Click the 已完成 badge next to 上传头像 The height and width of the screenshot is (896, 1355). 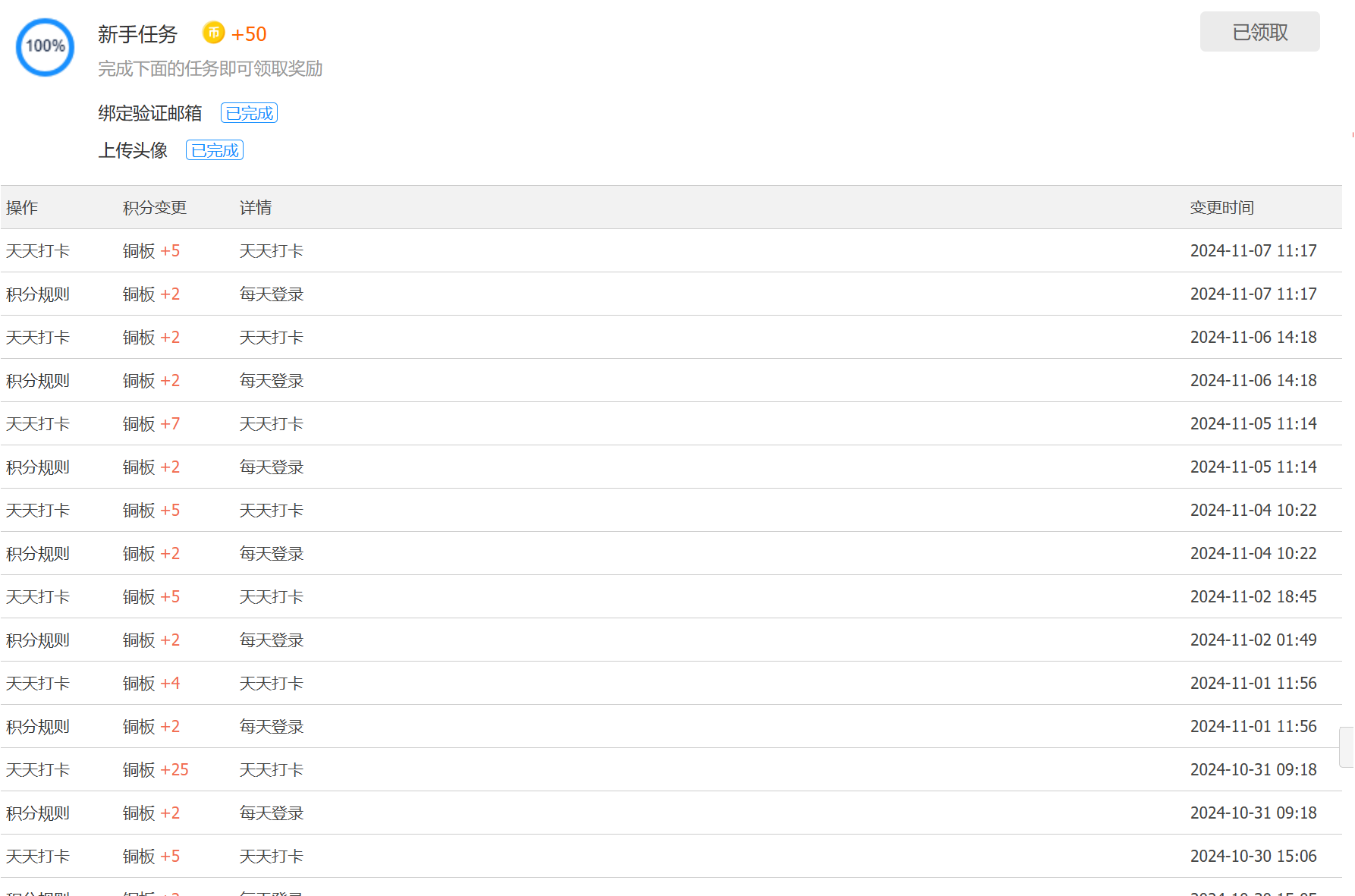click(x=215, y=150)
